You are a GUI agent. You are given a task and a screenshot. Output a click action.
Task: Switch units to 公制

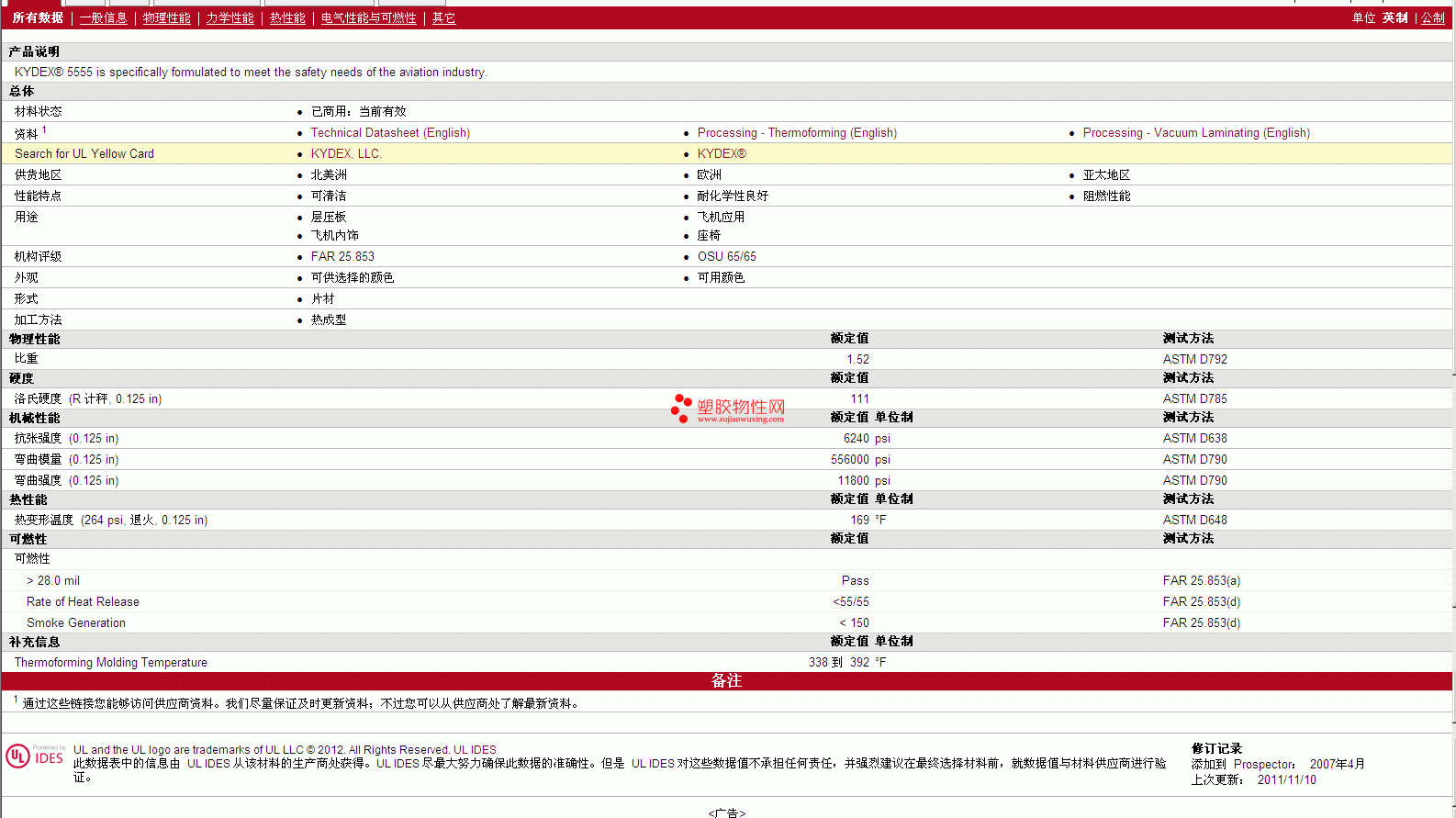click(1433, 17)
